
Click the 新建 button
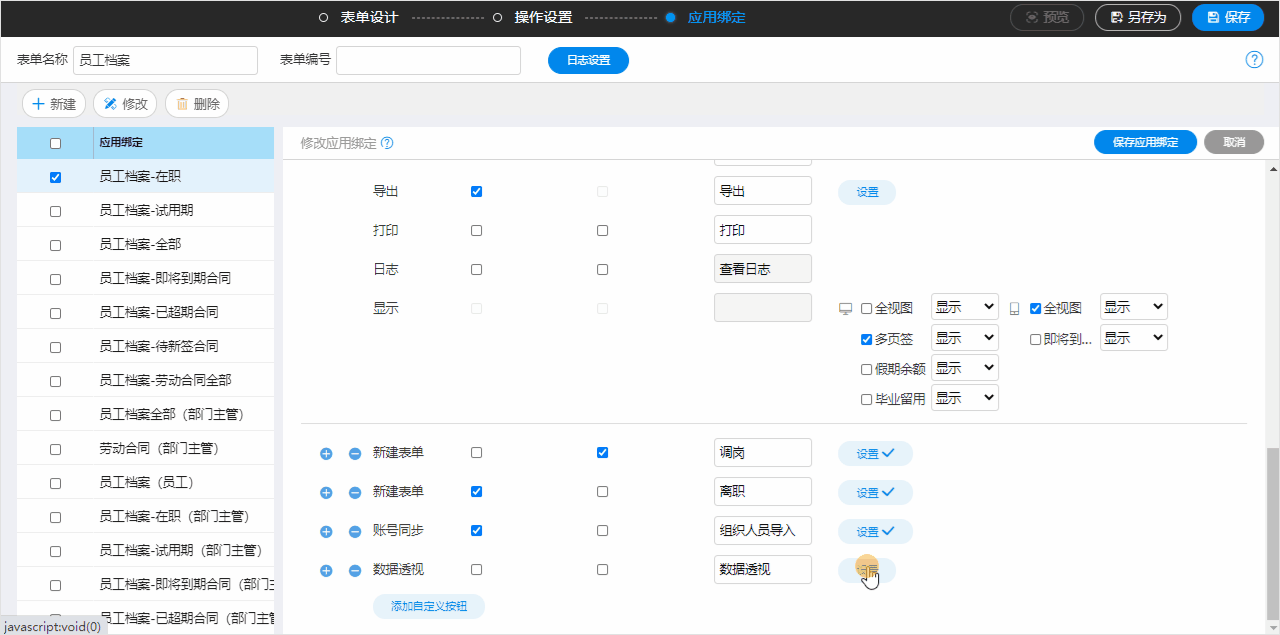[54, 104]
